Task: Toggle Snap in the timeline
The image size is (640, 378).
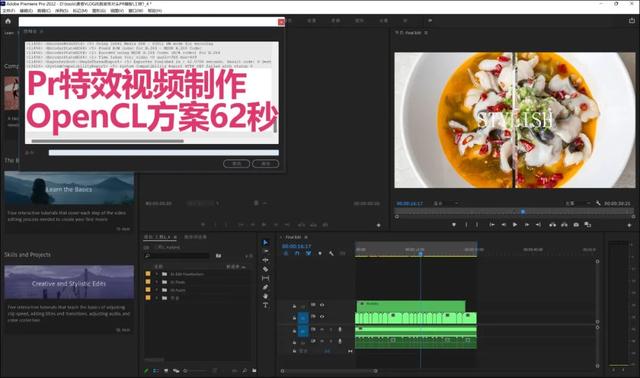Action: point(297,253)
